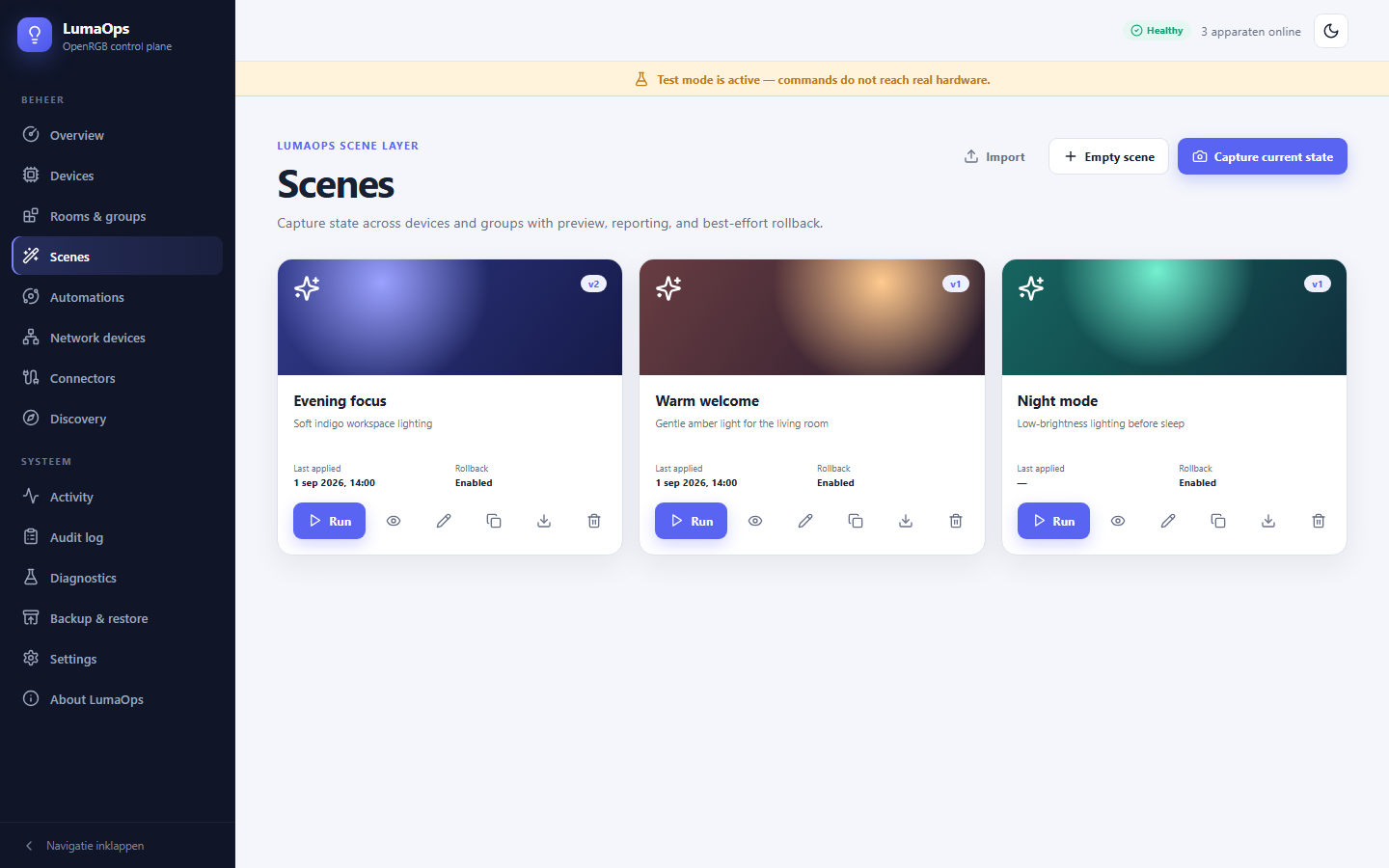Export the Night mode scene
The image size is (1389, 868).
click(x=1268, y=521)
